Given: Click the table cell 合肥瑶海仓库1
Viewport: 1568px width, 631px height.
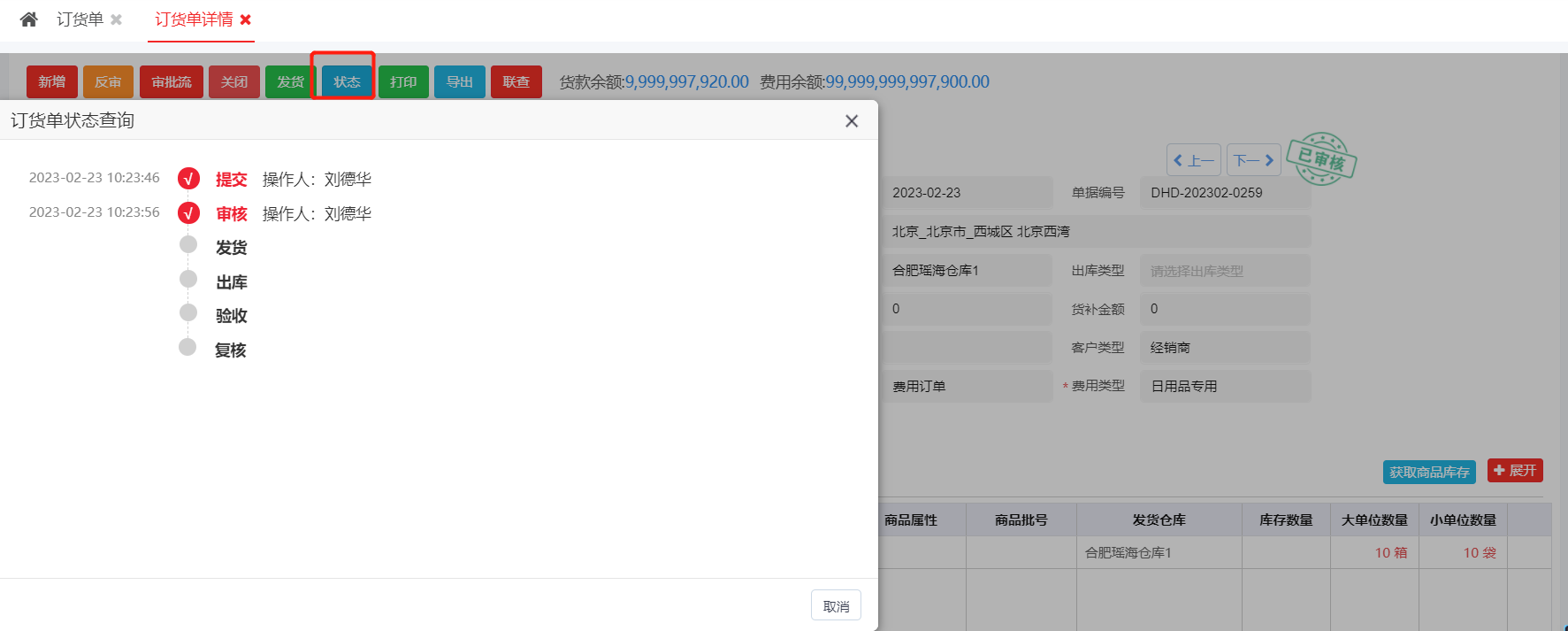Looking at the screenshot, I should point(1159,552).
